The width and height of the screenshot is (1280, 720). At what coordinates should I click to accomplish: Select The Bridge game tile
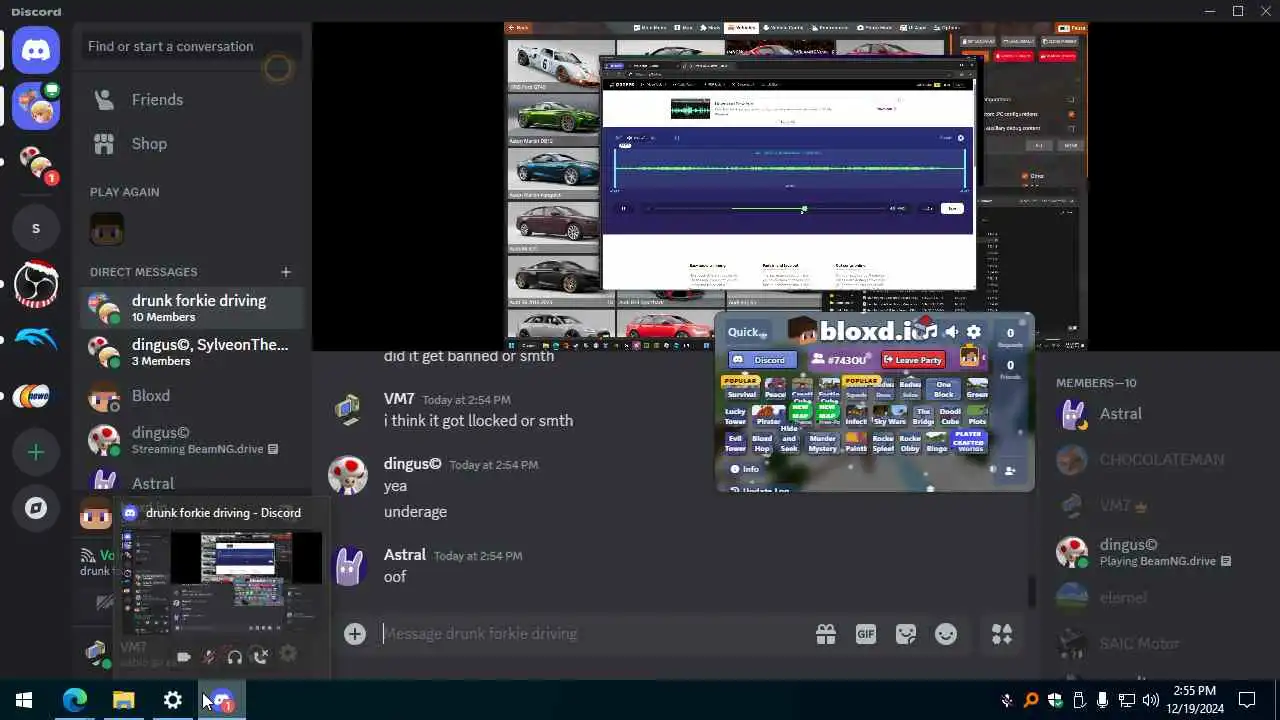[923, 416]
